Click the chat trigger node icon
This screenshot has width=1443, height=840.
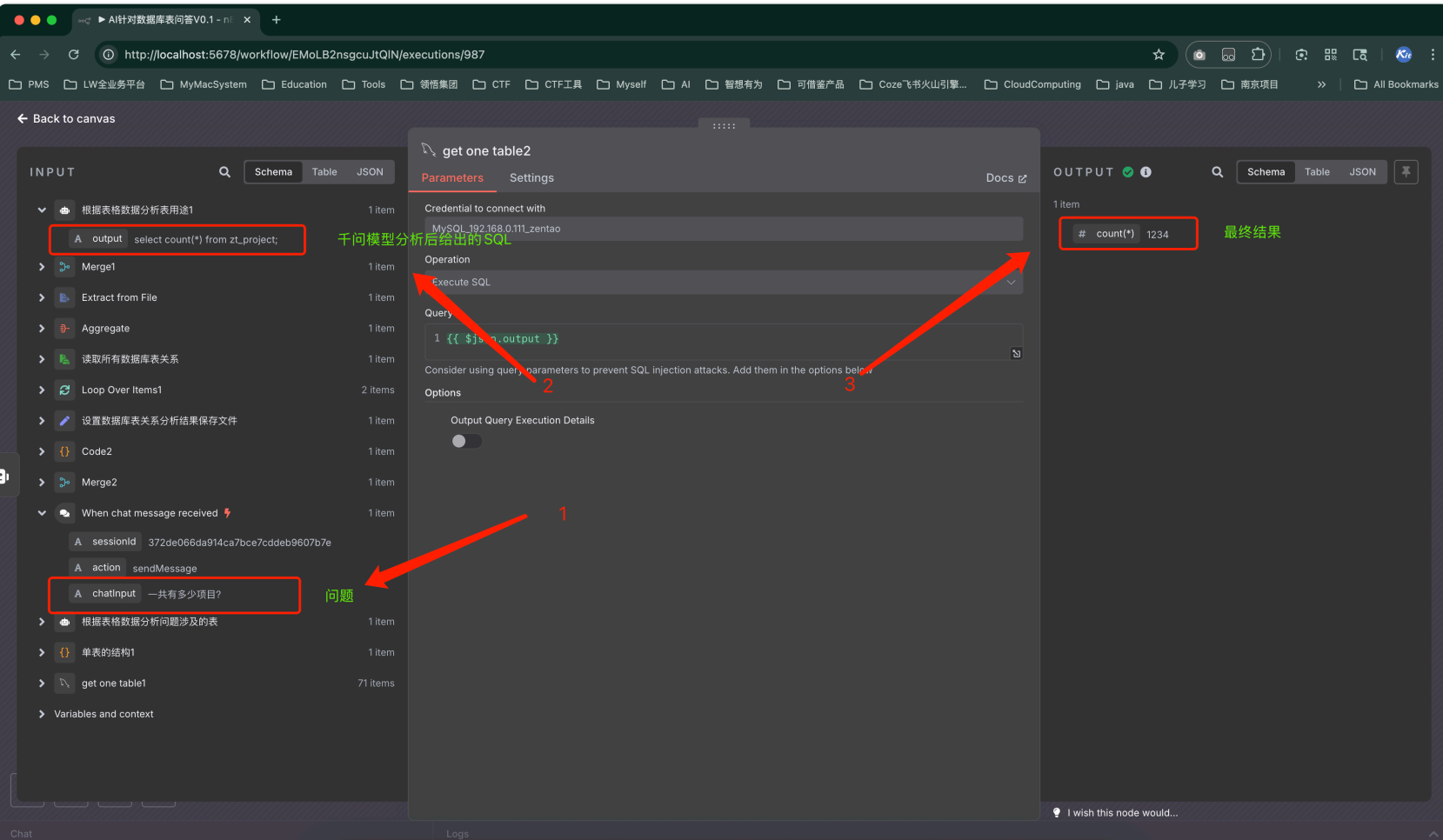(x=64, y=513)
